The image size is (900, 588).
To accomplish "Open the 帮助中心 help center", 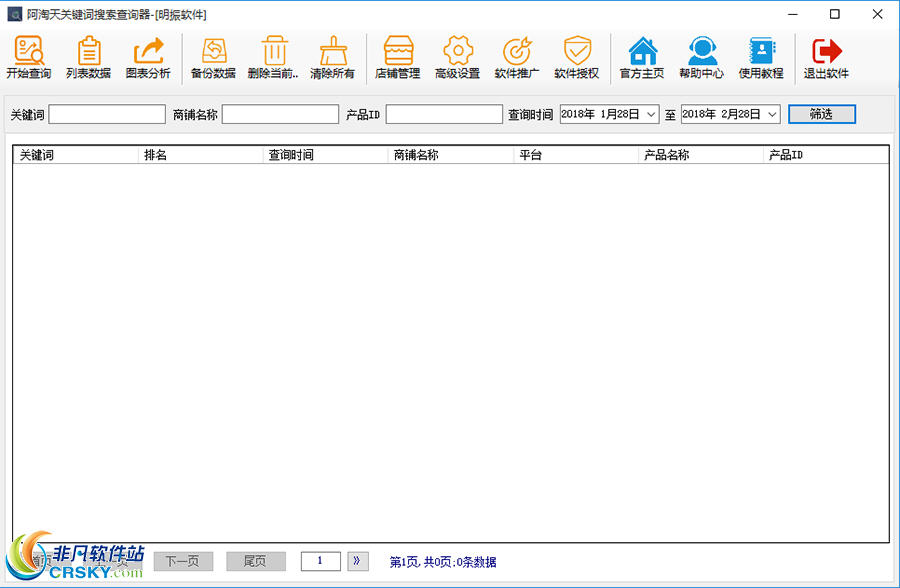I will pos(702,57).
